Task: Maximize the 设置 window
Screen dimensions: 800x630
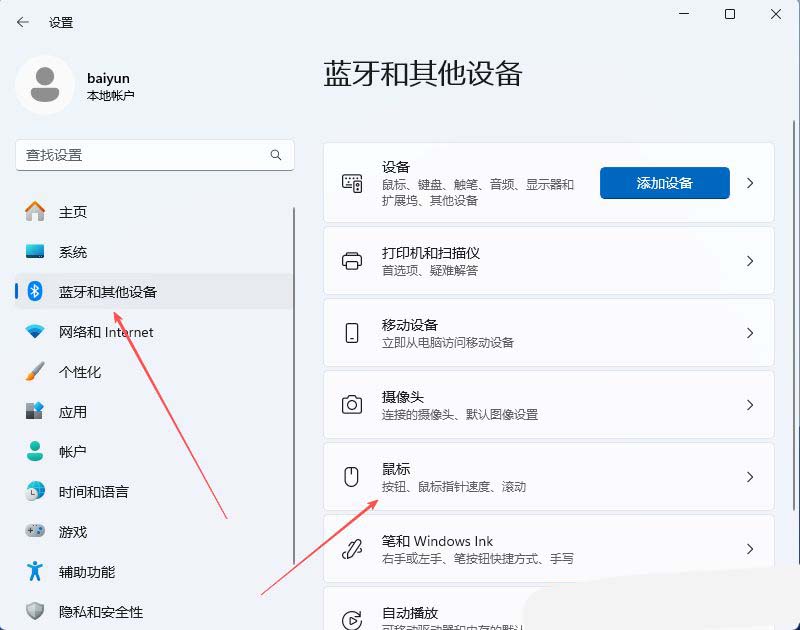Action: pyautogui.click(x=730, y=14)
